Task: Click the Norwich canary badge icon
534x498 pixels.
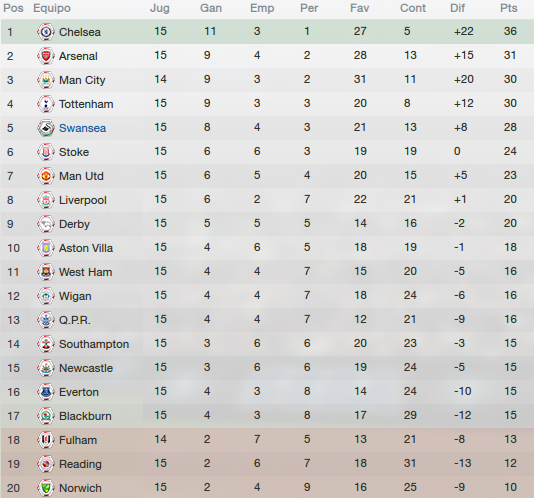Action: [46, 488]
